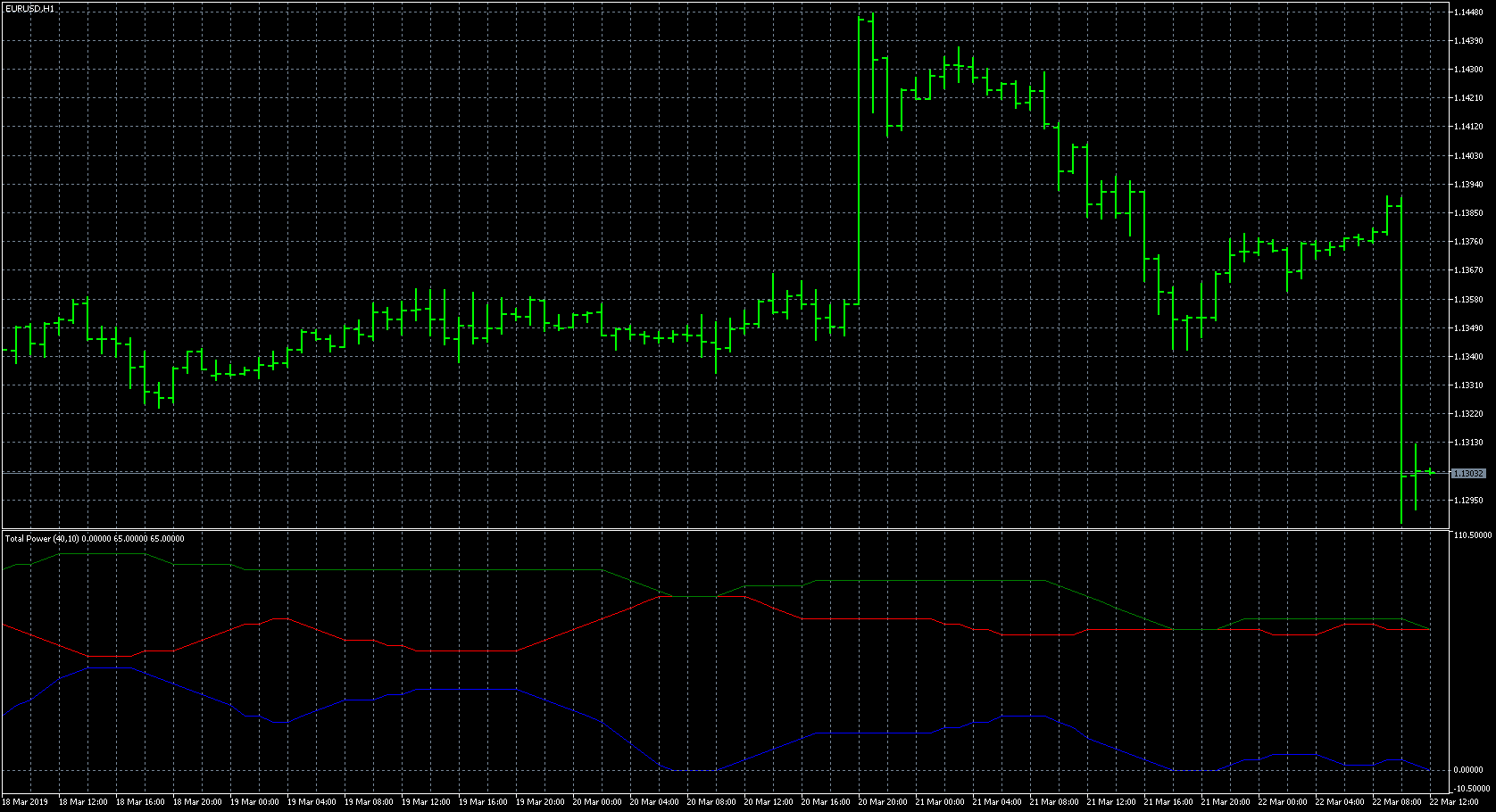Click the 18 Mar 2019 time axis label

pos(27,801)
